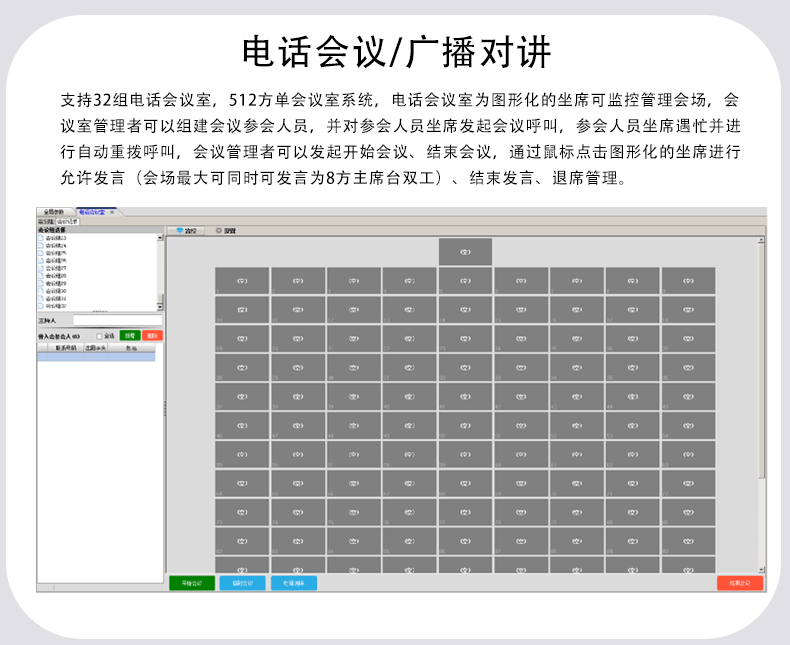This screenshot has width=790, height=645.
Task: Click the seating grid scroll-up arrow
Action: 761,240
